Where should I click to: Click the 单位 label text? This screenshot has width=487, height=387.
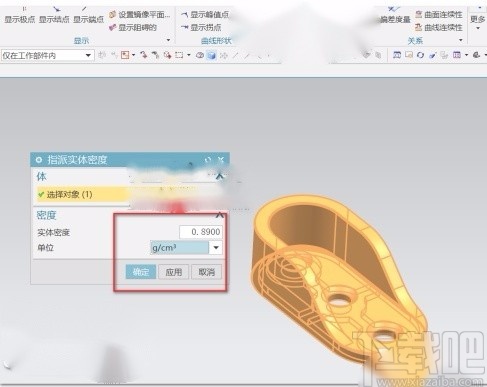point(45,248)
